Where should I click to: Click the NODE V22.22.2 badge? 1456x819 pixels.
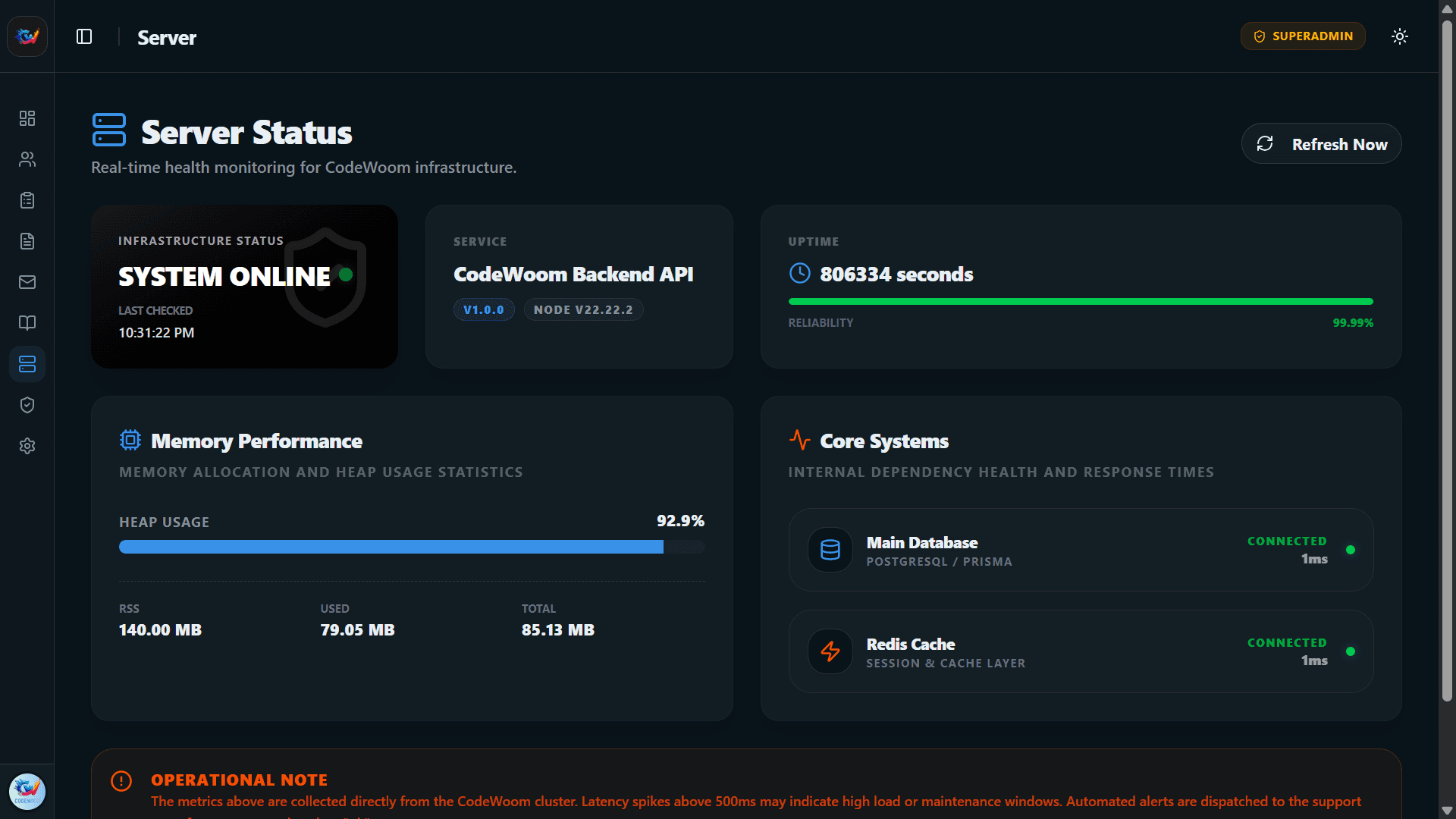pos(583,309)
